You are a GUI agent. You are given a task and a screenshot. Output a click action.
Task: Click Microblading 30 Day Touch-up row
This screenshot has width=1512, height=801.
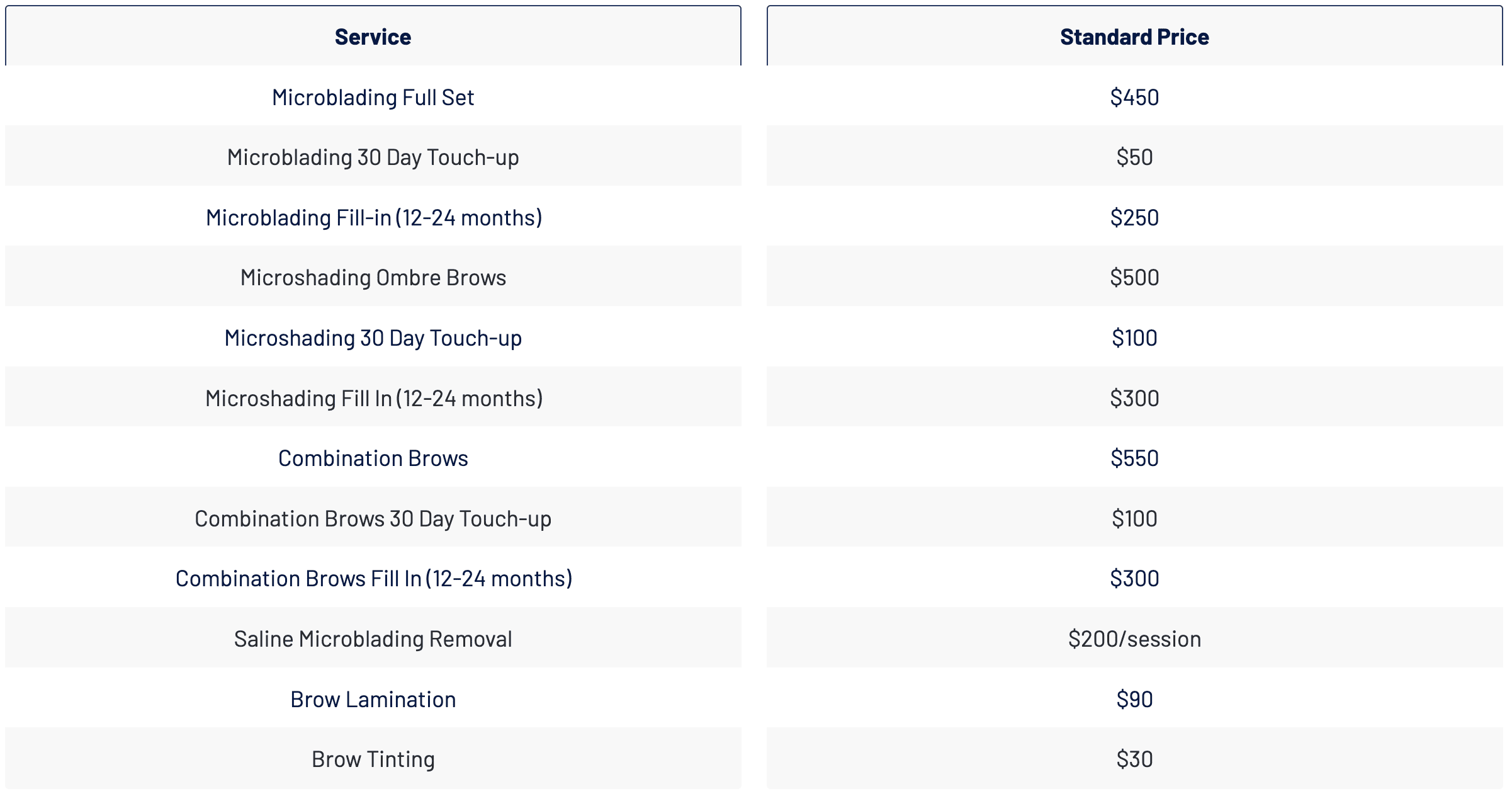[373, 157]
